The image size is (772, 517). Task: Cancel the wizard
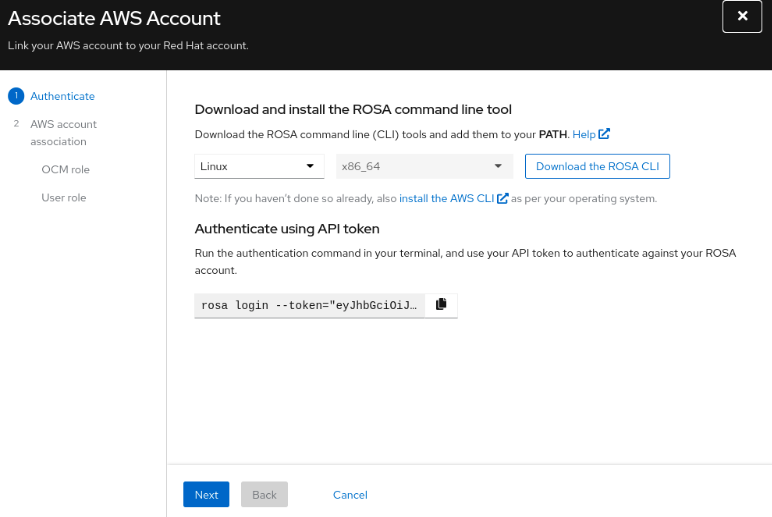(350, 495)
